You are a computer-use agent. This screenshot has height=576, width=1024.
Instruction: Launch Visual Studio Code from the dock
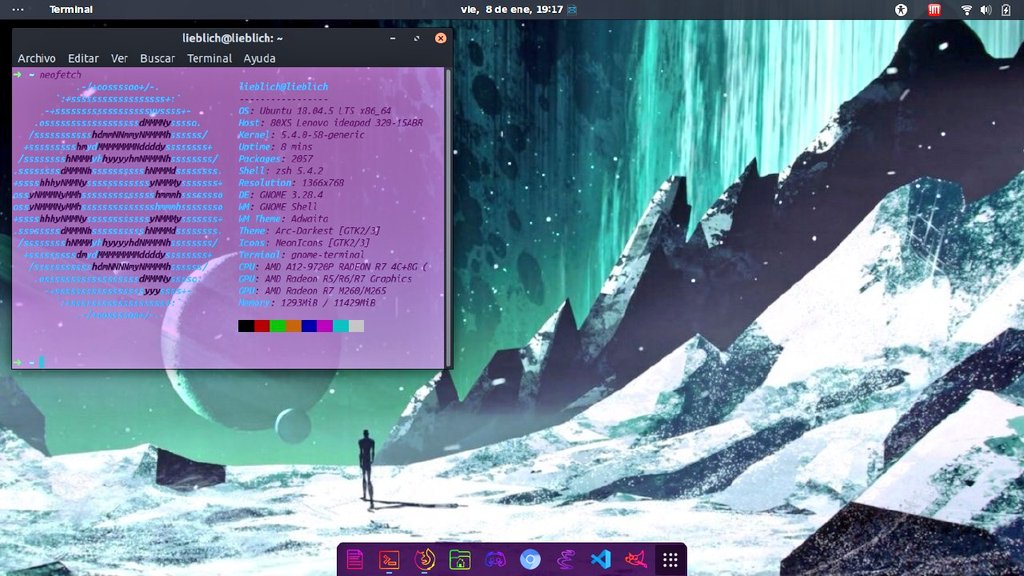600,560
